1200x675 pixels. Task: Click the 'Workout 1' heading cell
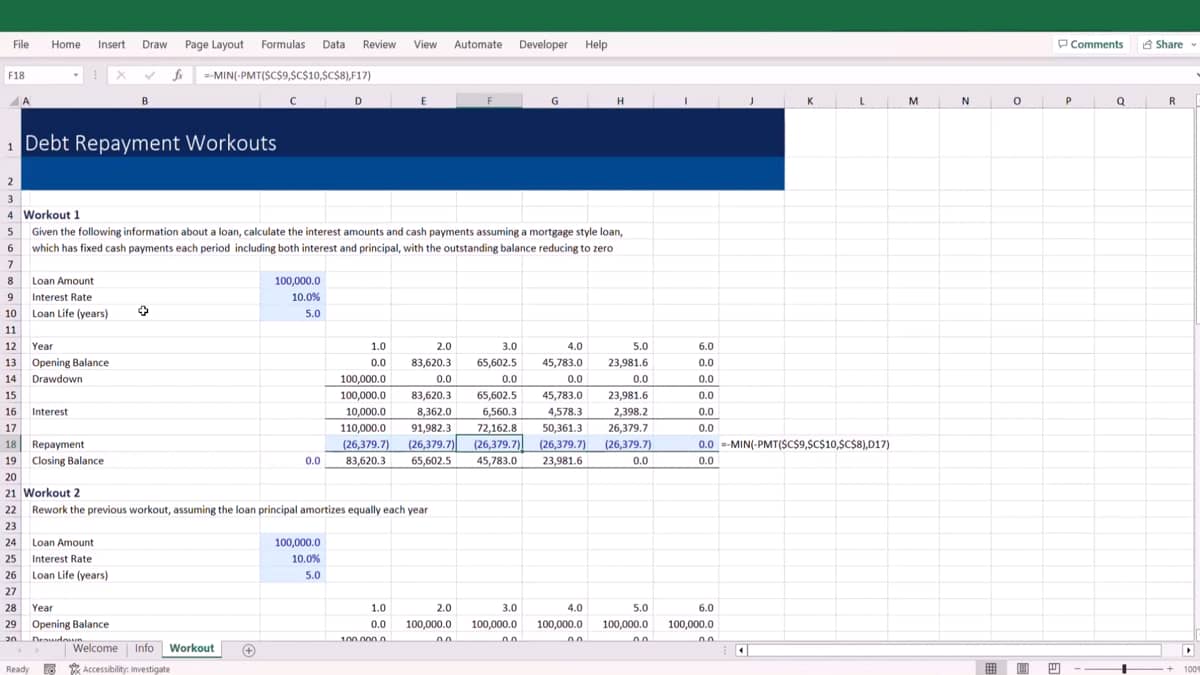(51, 215)
